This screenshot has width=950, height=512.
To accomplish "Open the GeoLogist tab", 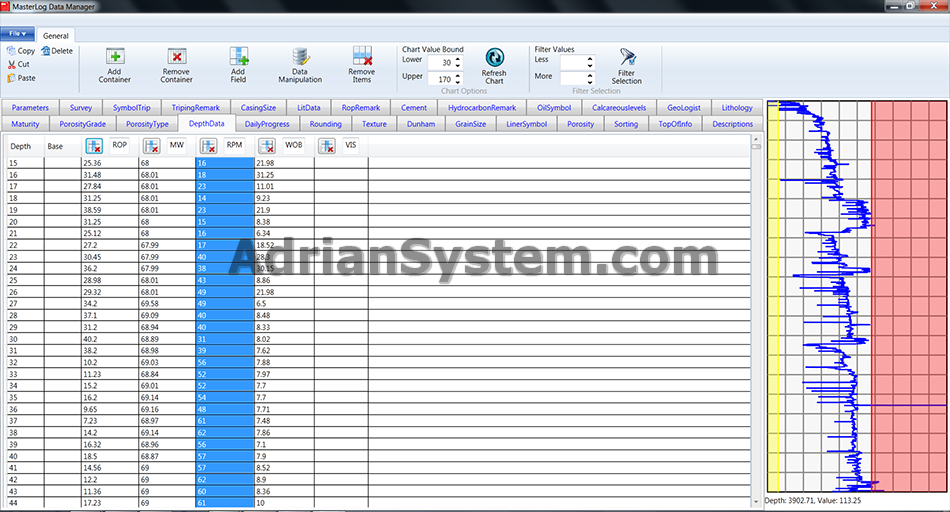I will [684, 108].
